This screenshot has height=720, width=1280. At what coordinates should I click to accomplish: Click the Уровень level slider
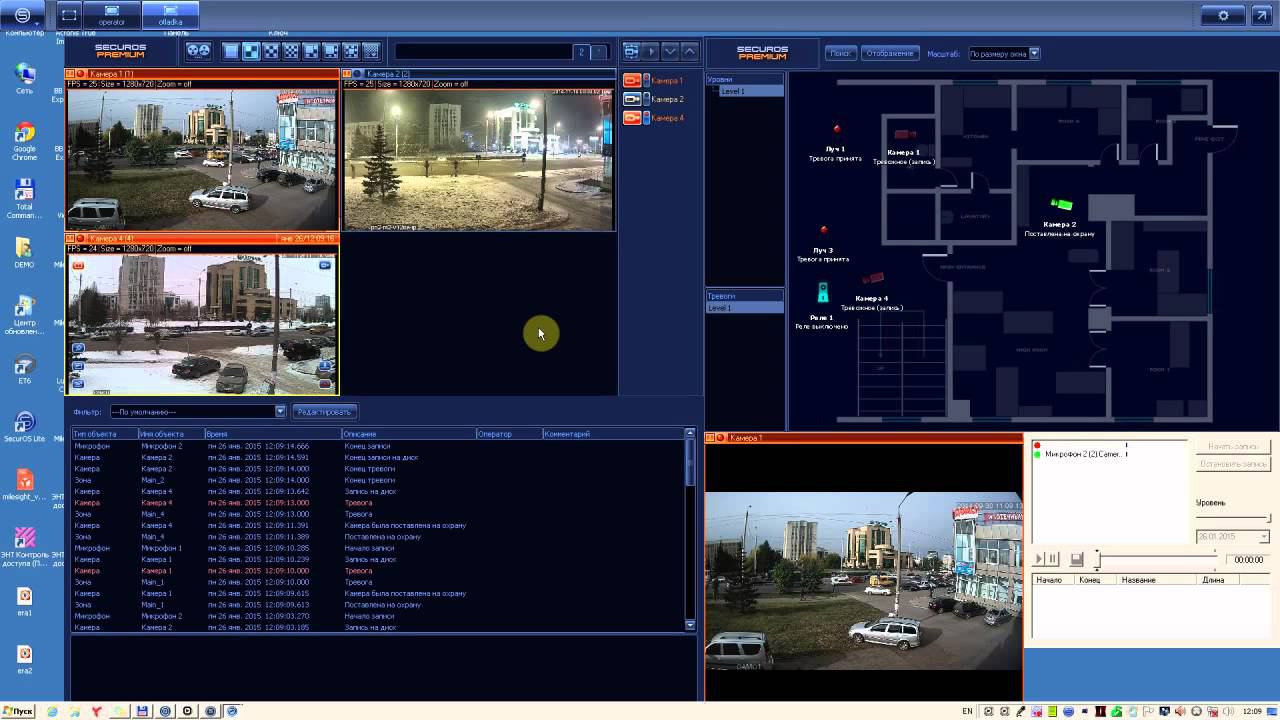[x=1234, y=518]
